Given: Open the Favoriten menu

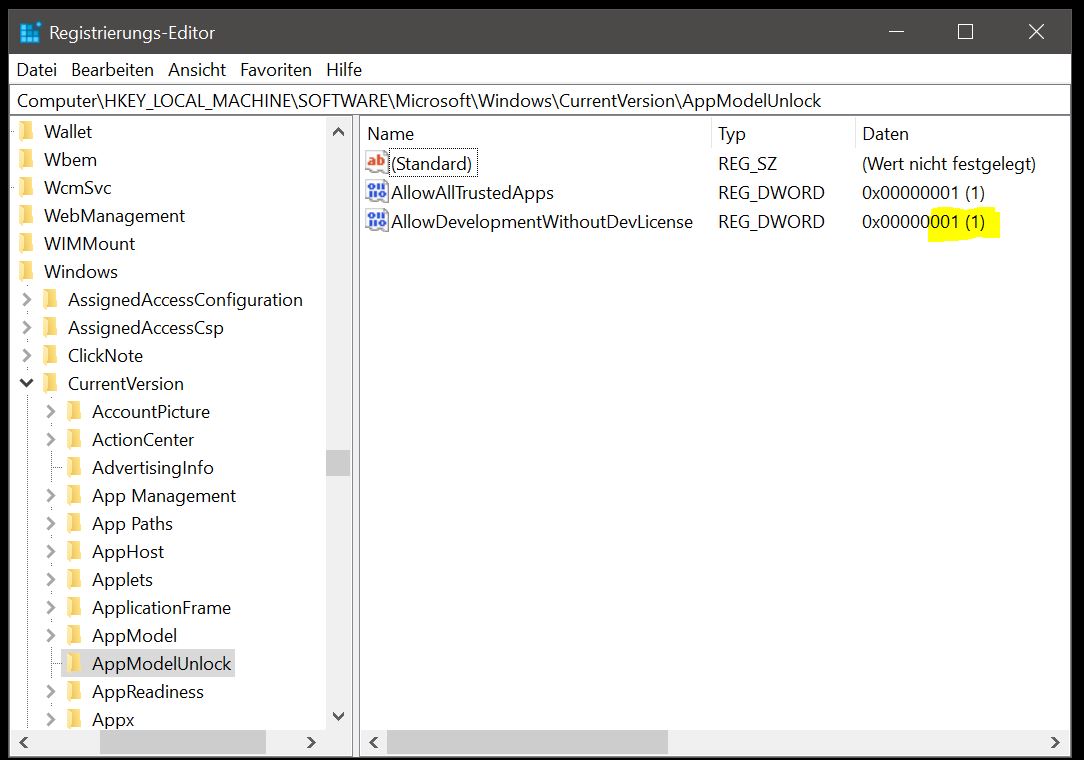Looking at the screenshot, I should pyautogui.click(x=276, y=70).
